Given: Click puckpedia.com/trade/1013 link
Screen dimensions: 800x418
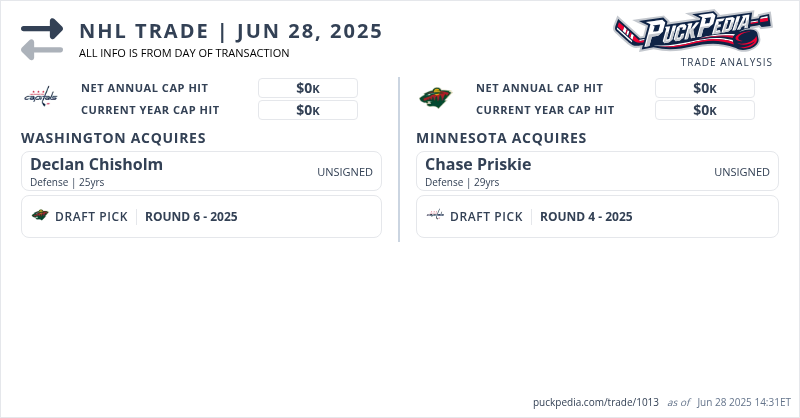Looking at the screenshot, I should [596, 402].
